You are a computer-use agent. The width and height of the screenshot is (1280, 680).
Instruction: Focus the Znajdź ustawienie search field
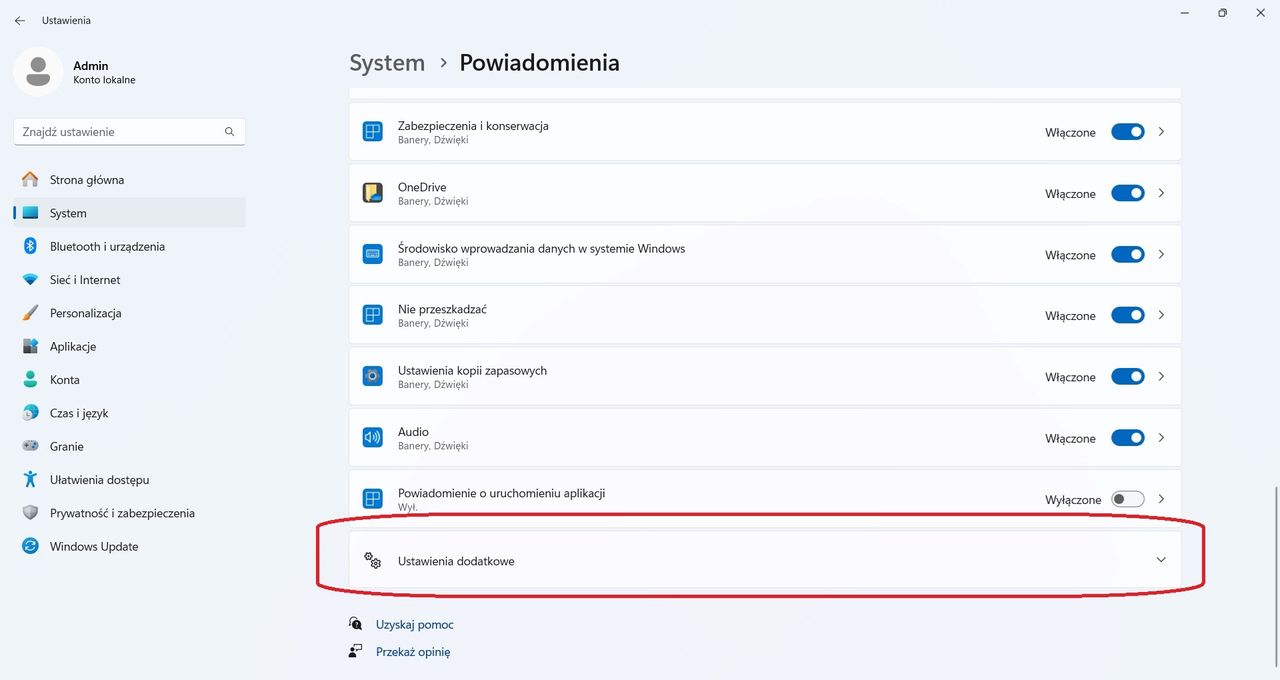[118, 132]
